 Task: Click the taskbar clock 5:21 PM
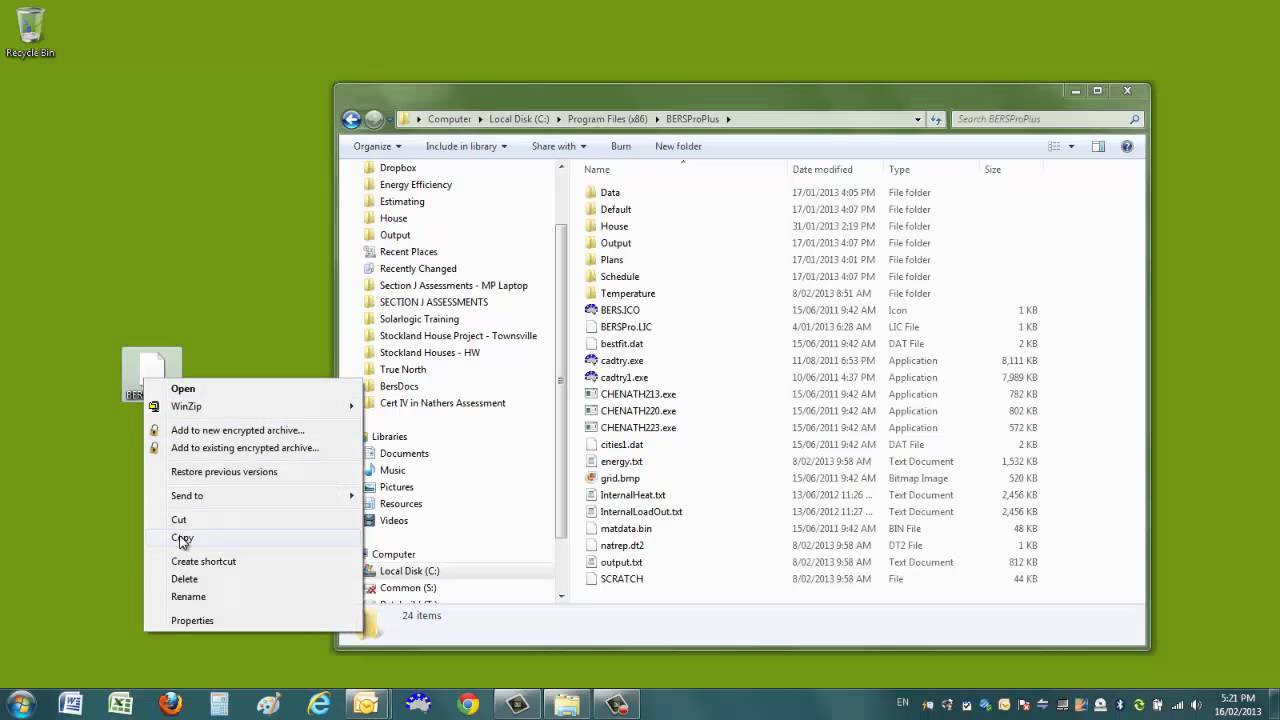(x=1238, y=698)
